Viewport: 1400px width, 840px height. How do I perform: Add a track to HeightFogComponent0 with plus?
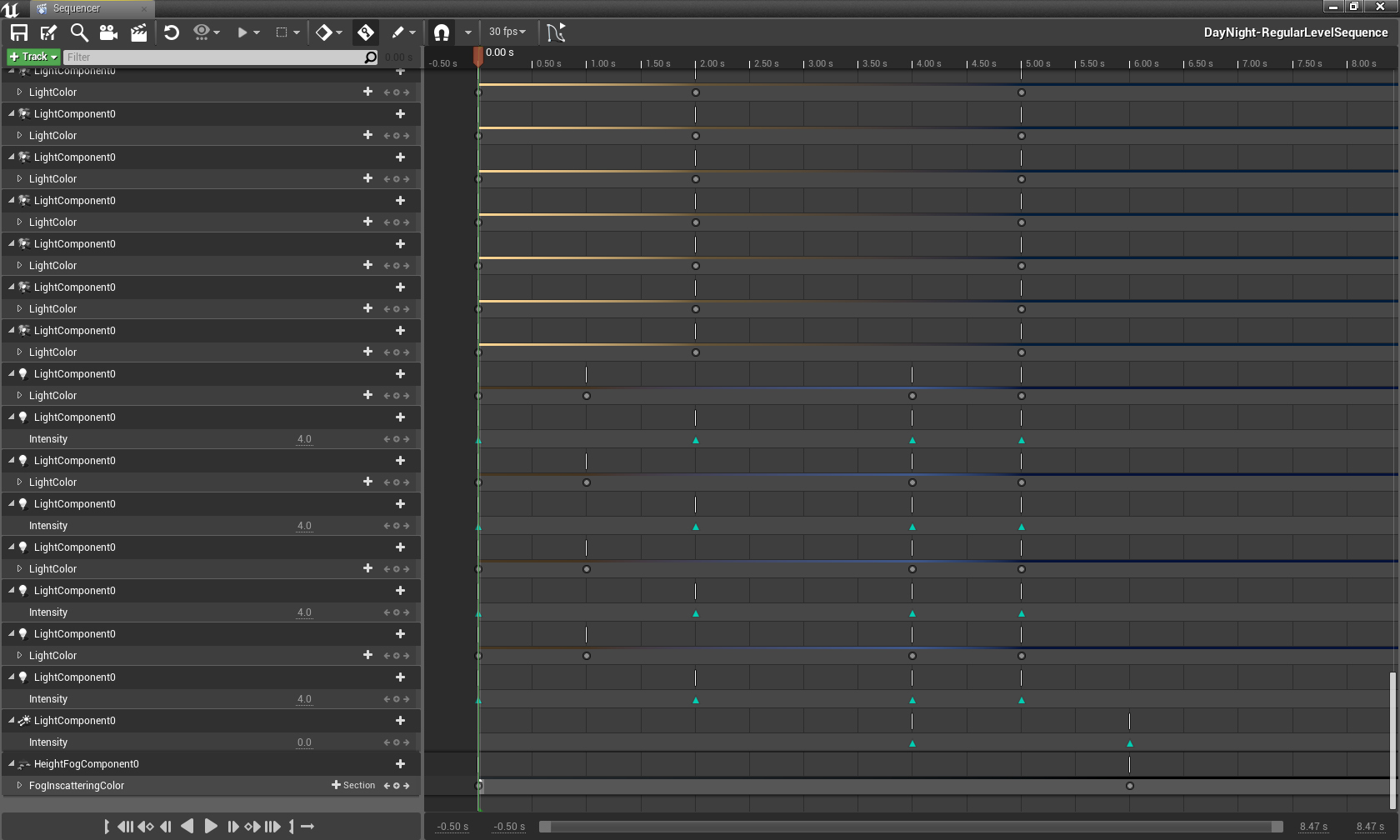coord(400,764)
